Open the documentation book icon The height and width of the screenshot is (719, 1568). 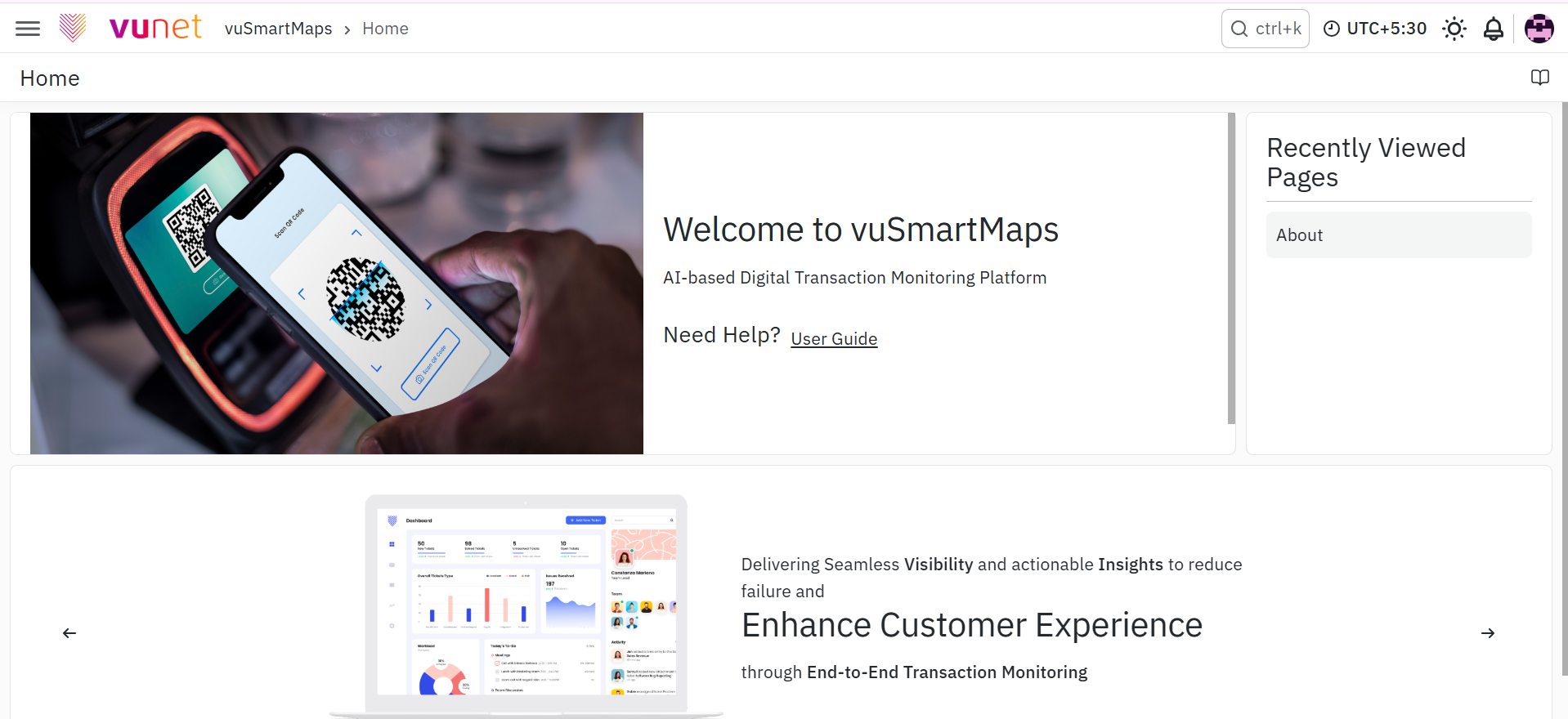[x=1539, y=78]
